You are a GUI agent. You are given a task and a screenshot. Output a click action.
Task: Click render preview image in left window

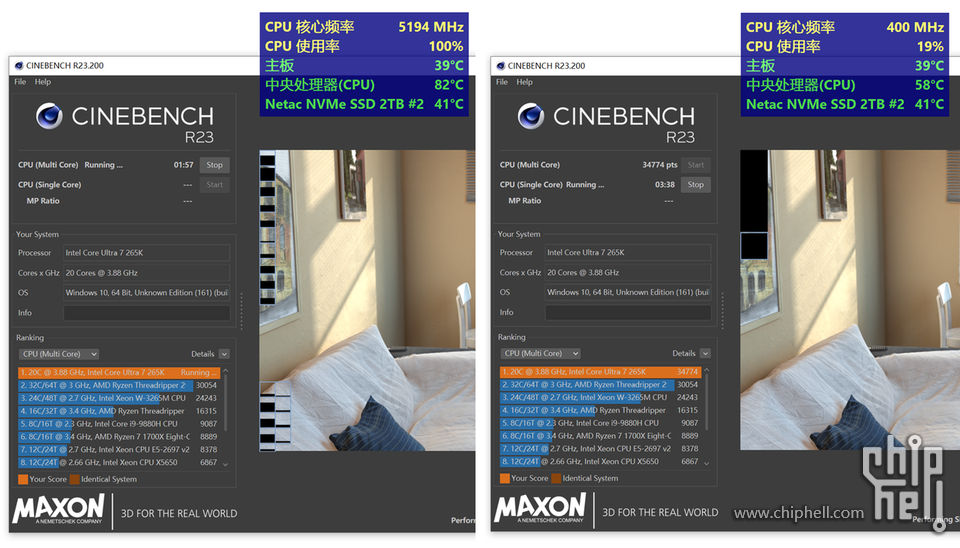(x=367, y=301)
